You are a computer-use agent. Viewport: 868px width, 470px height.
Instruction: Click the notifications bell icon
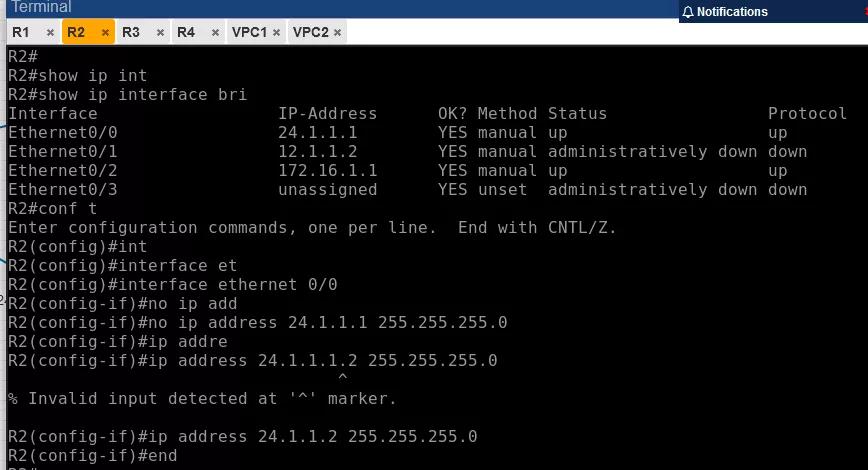[x=688, y=12]
